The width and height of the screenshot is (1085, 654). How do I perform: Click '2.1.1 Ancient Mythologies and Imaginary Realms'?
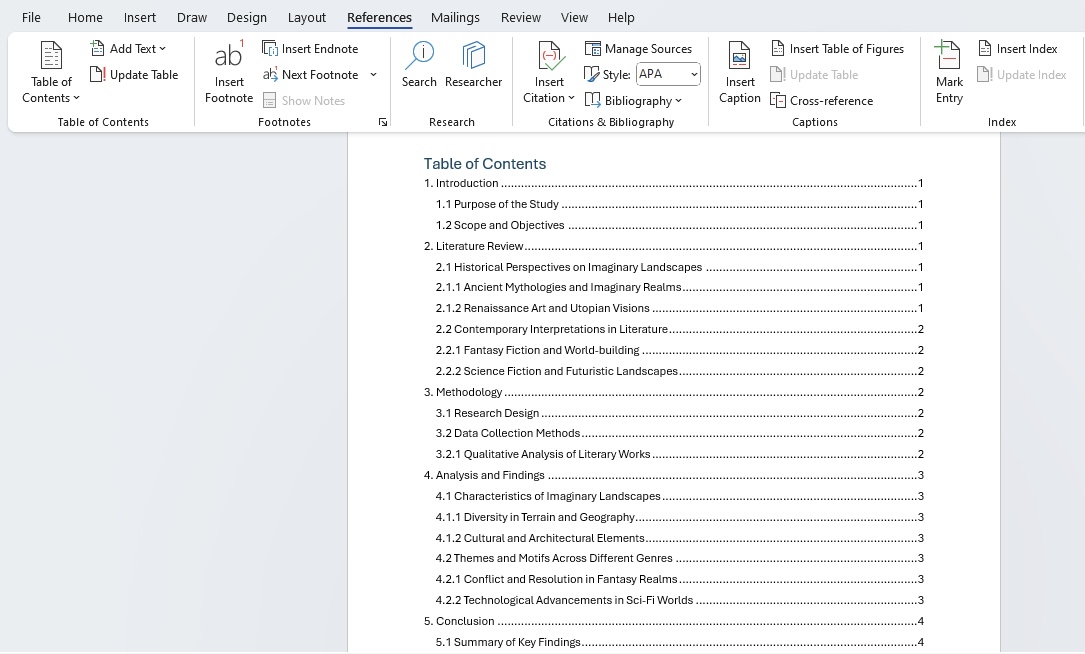click(680, 287)
